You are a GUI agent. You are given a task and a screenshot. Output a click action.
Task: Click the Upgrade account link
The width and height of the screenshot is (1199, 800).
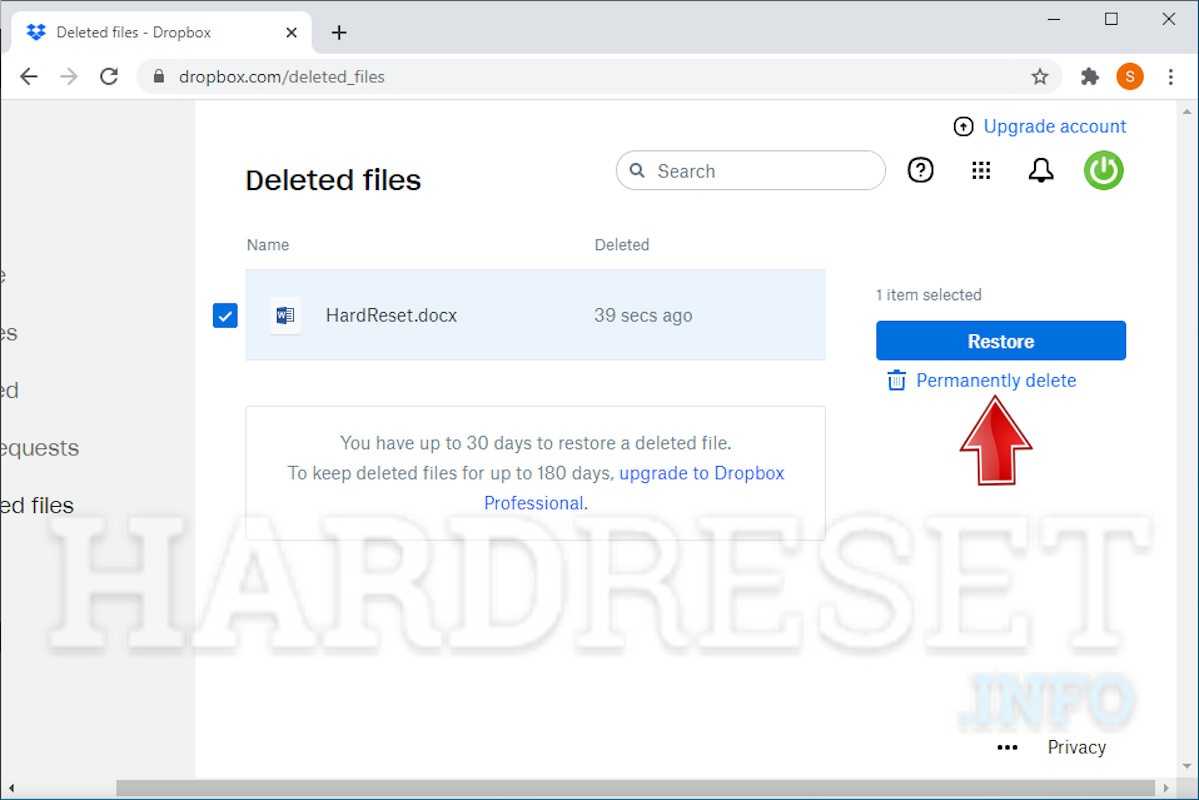[1054, 126]
